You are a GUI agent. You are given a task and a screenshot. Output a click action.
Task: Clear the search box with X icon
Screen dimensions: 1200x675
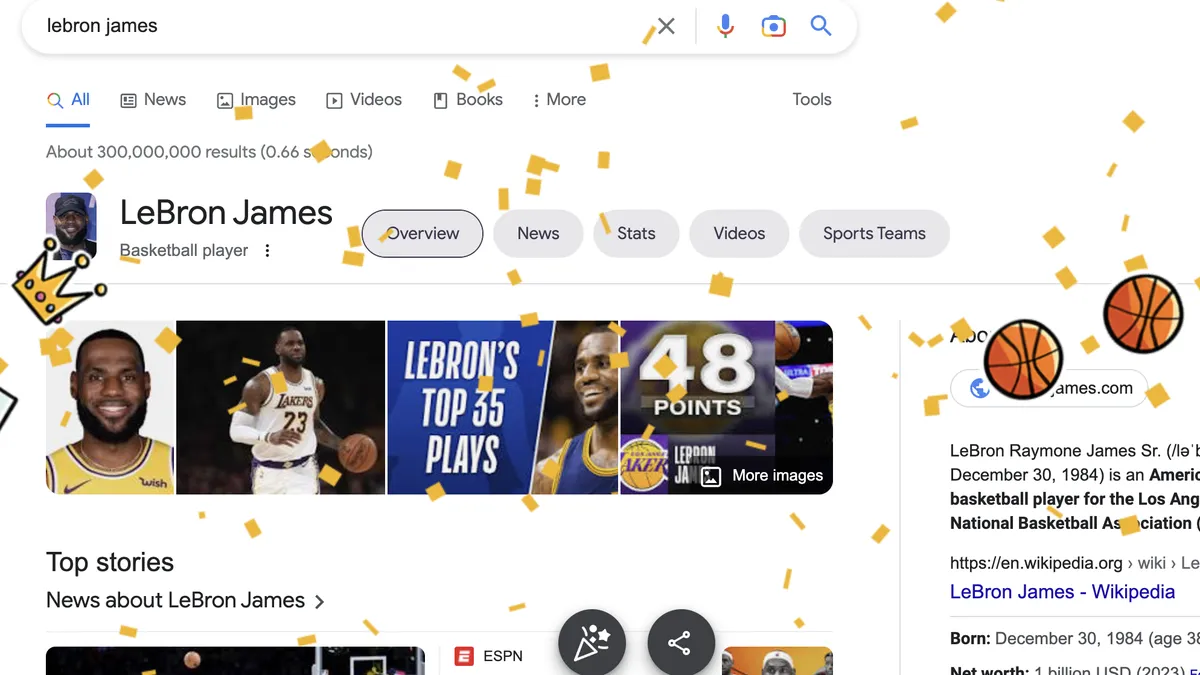pyautogui.click(x=666, y=26)
